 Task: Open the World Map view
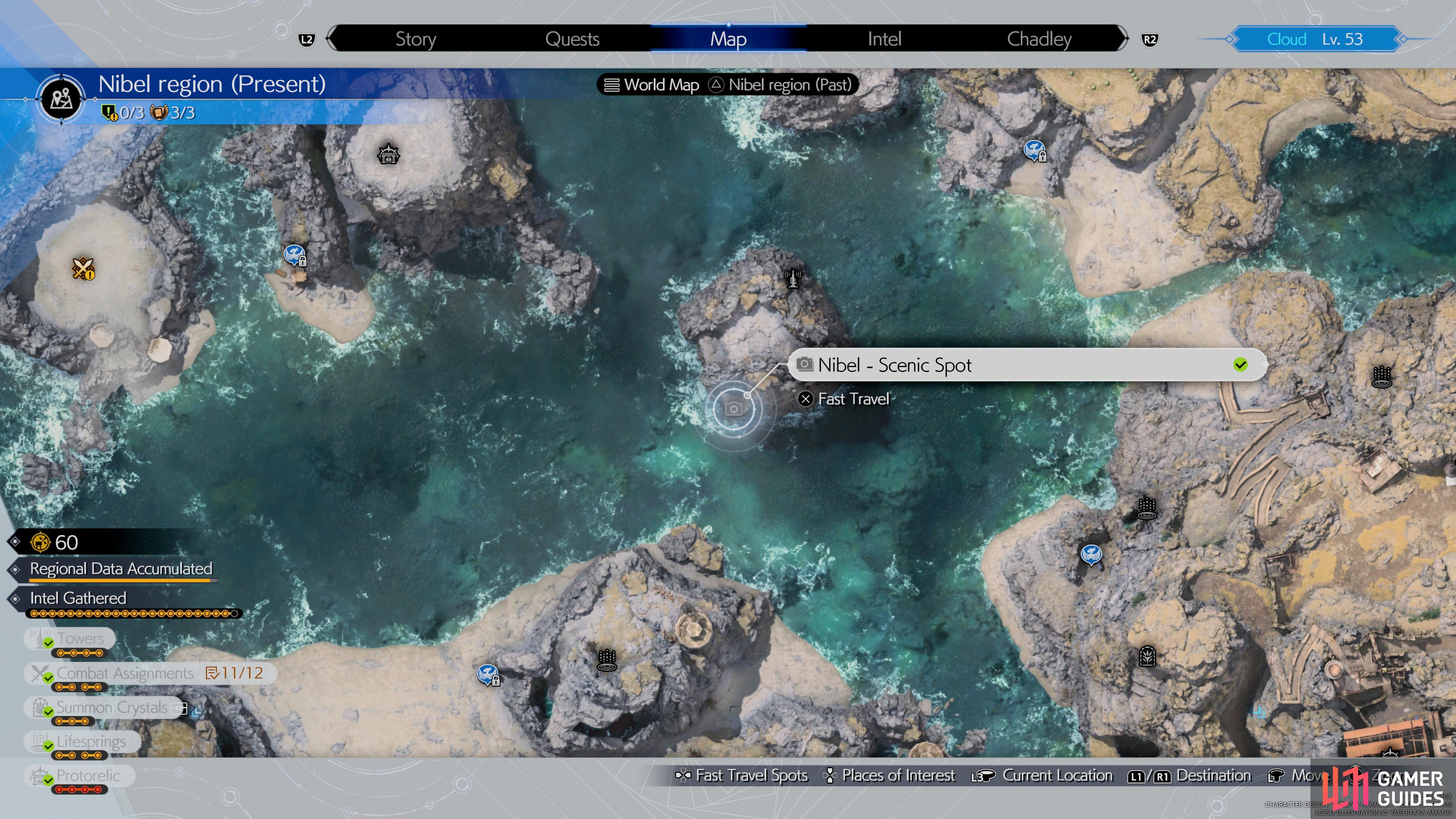[652, 85]
